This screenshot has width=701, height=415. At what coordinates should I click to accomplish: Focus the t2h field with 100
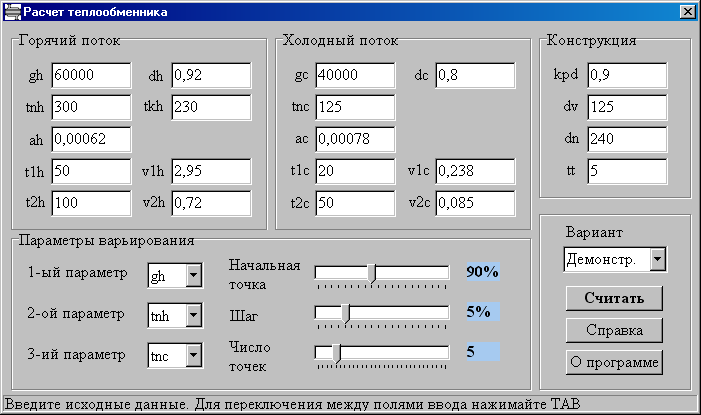click(x=91, y=203)
